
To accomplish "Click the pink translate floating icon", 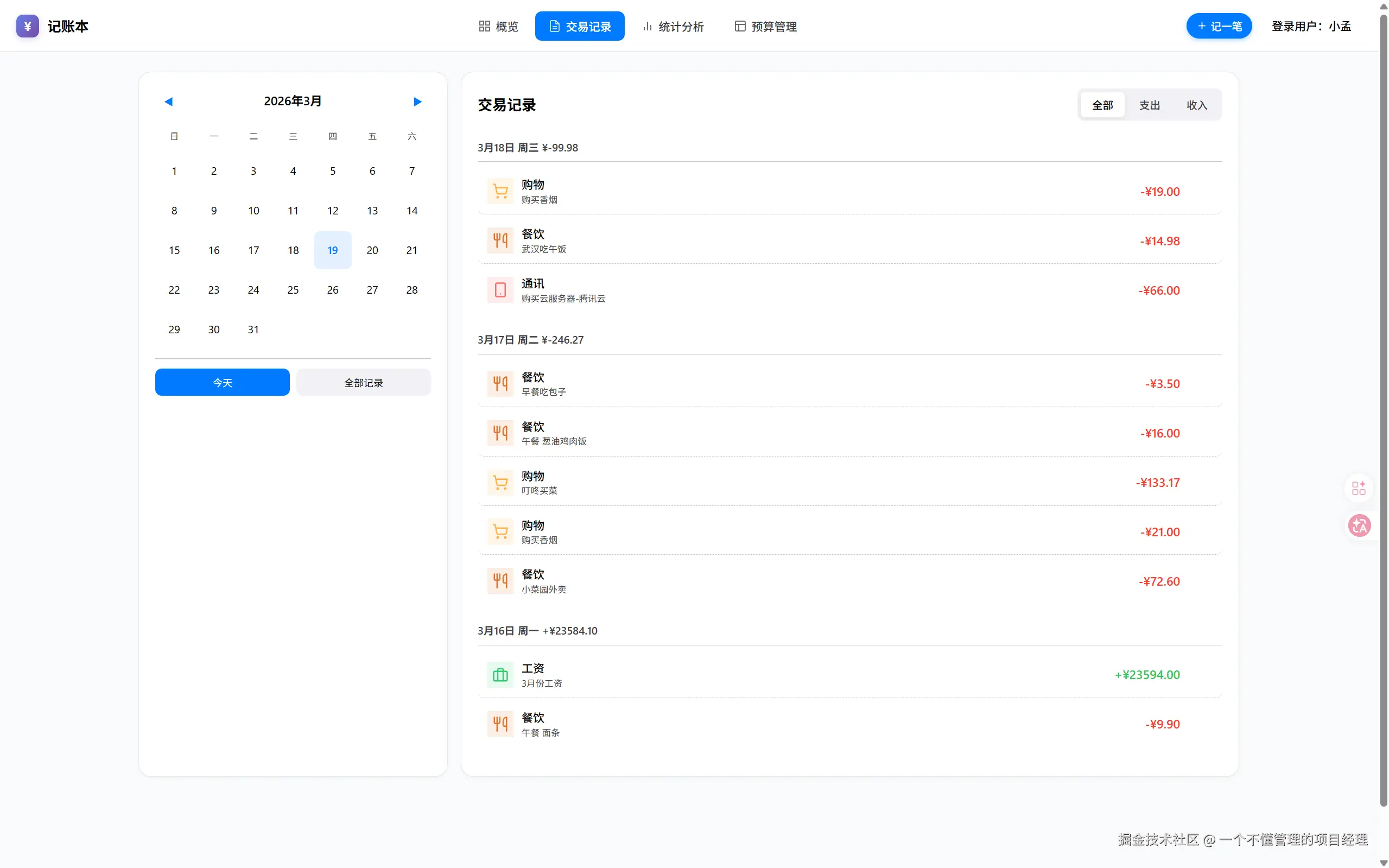I will point(1359,525).
